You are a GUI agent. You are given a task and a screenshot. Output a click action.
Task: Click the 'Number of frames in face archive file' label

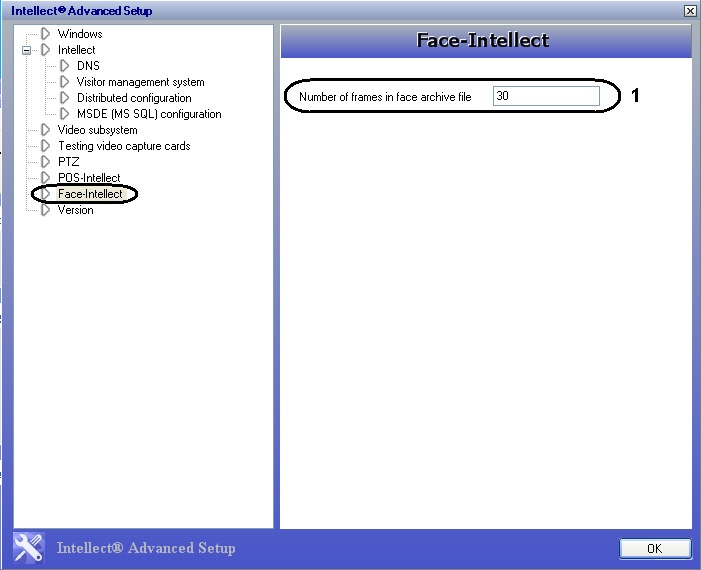[385, 97]
